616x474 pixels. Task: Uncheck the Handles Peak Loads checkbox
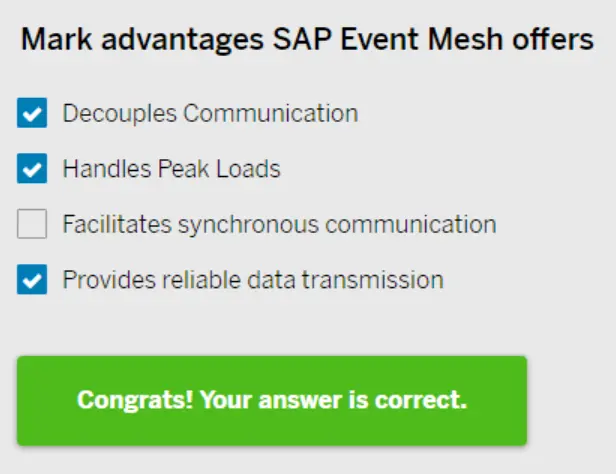coord(32,170)
